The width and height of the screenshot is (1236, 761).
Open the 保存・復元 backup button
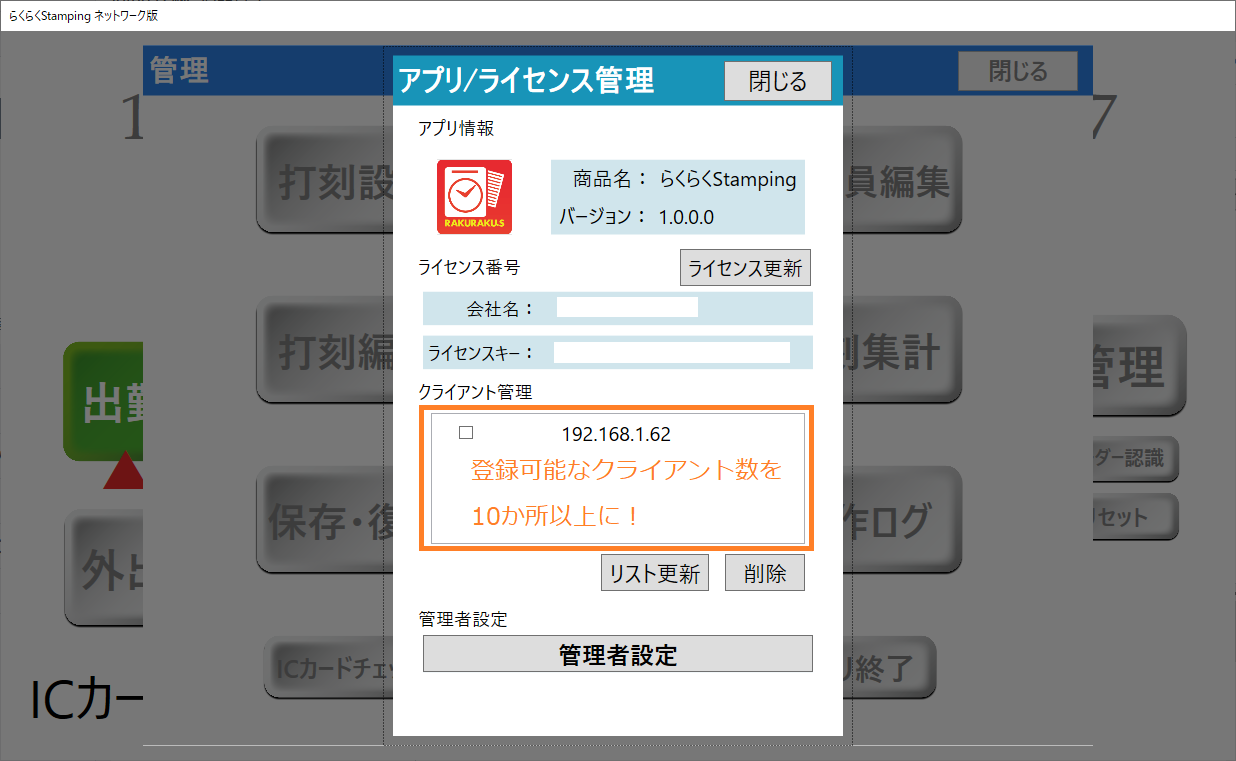pyautogui.click(x=325, y=520)
